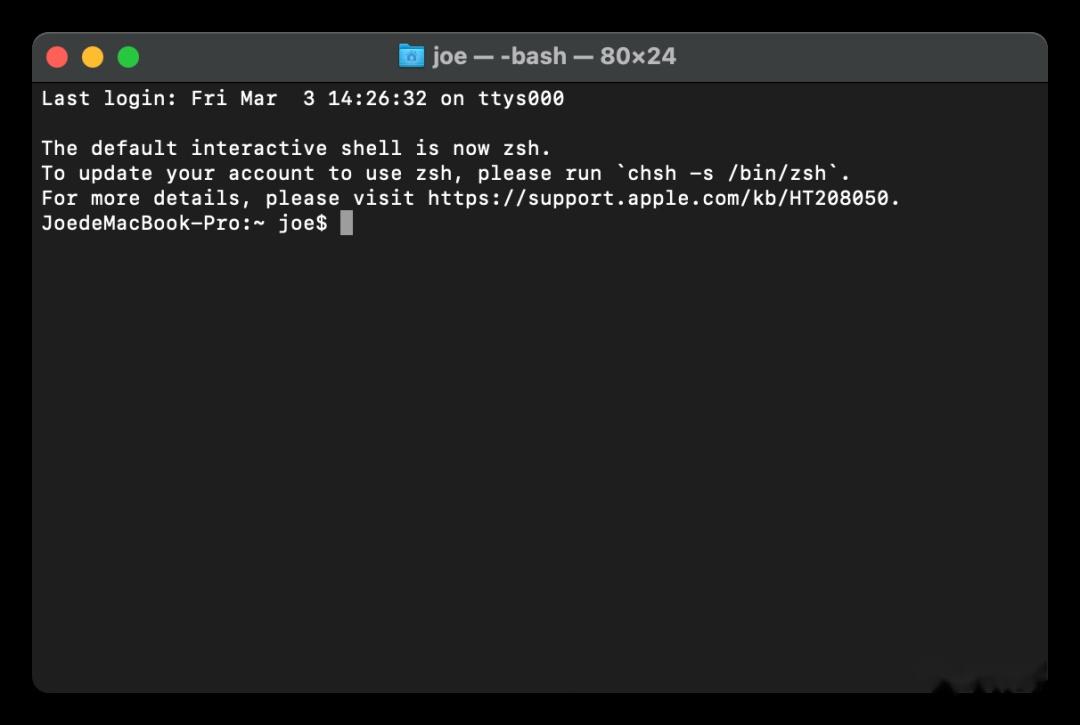
Task: Open the support.apple.com/kb/HT208050 link
Action: pyautogui.click(x=663, y=198)
